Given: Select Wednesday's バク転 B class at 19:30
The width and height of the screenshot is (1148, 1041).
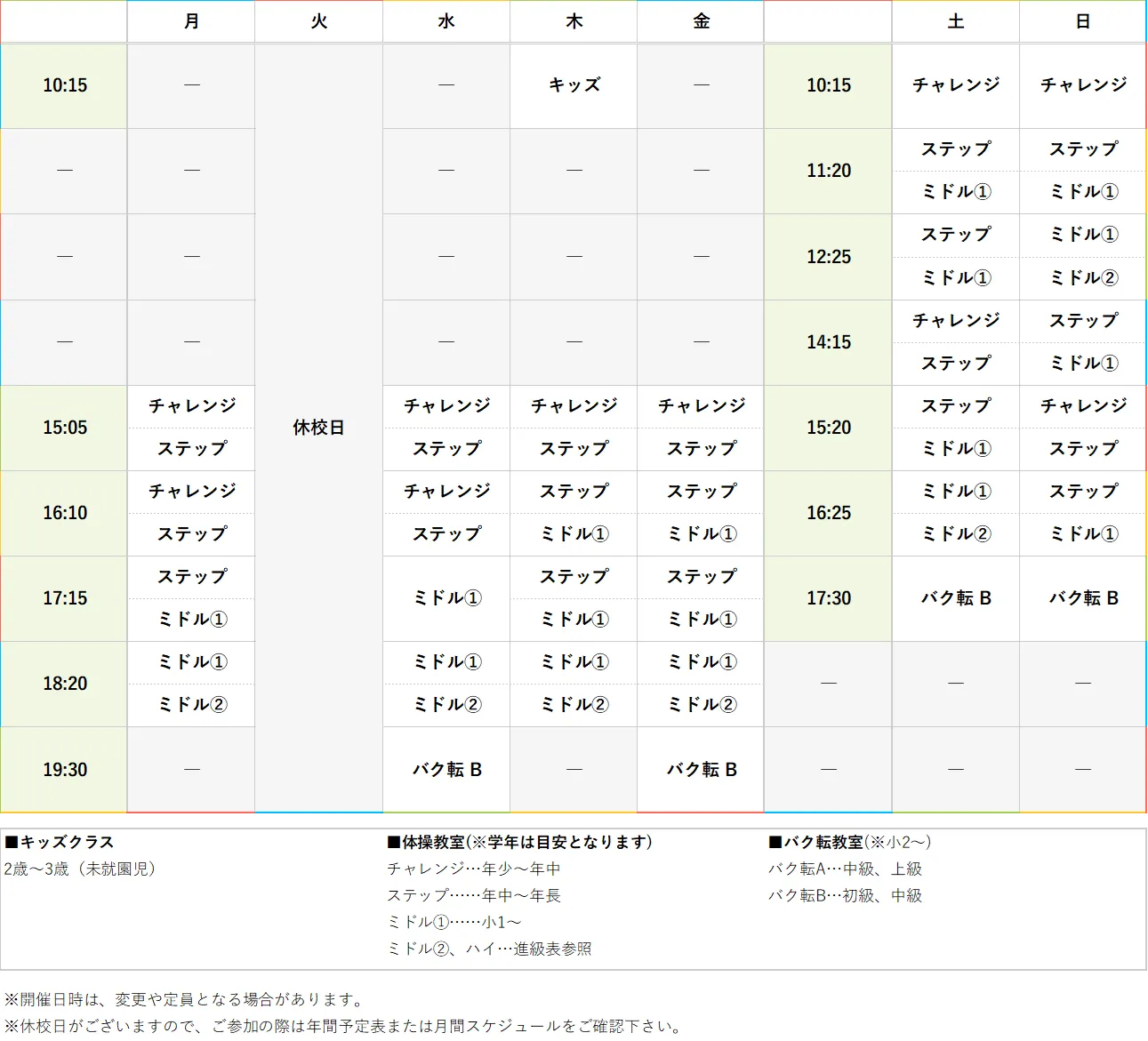Looking at the screenshot, I should pos(446,769).
